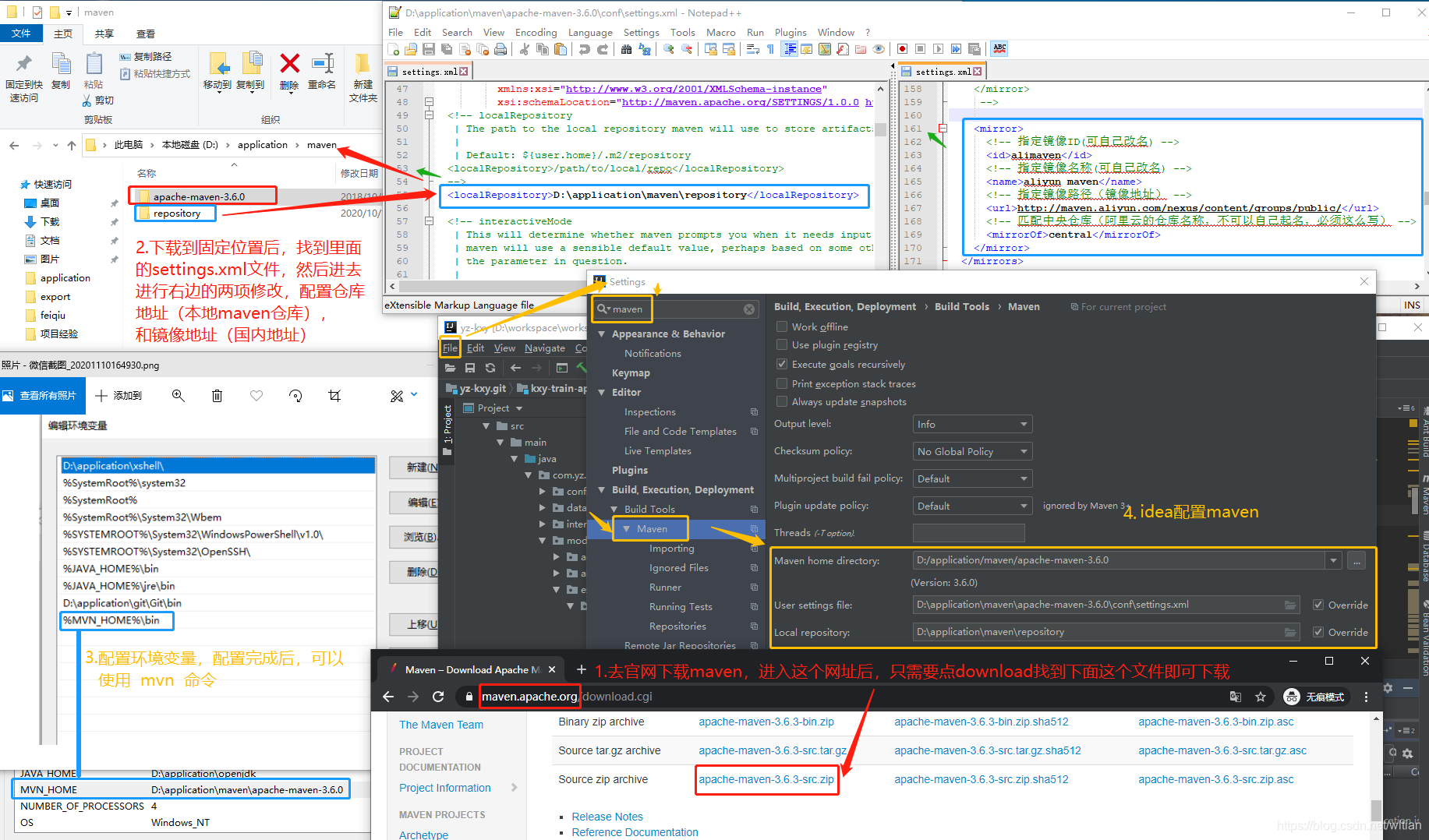Open the Plugins menu in Notepad++
Viewport: 1429px width, 840px height.
pos(791,32)
